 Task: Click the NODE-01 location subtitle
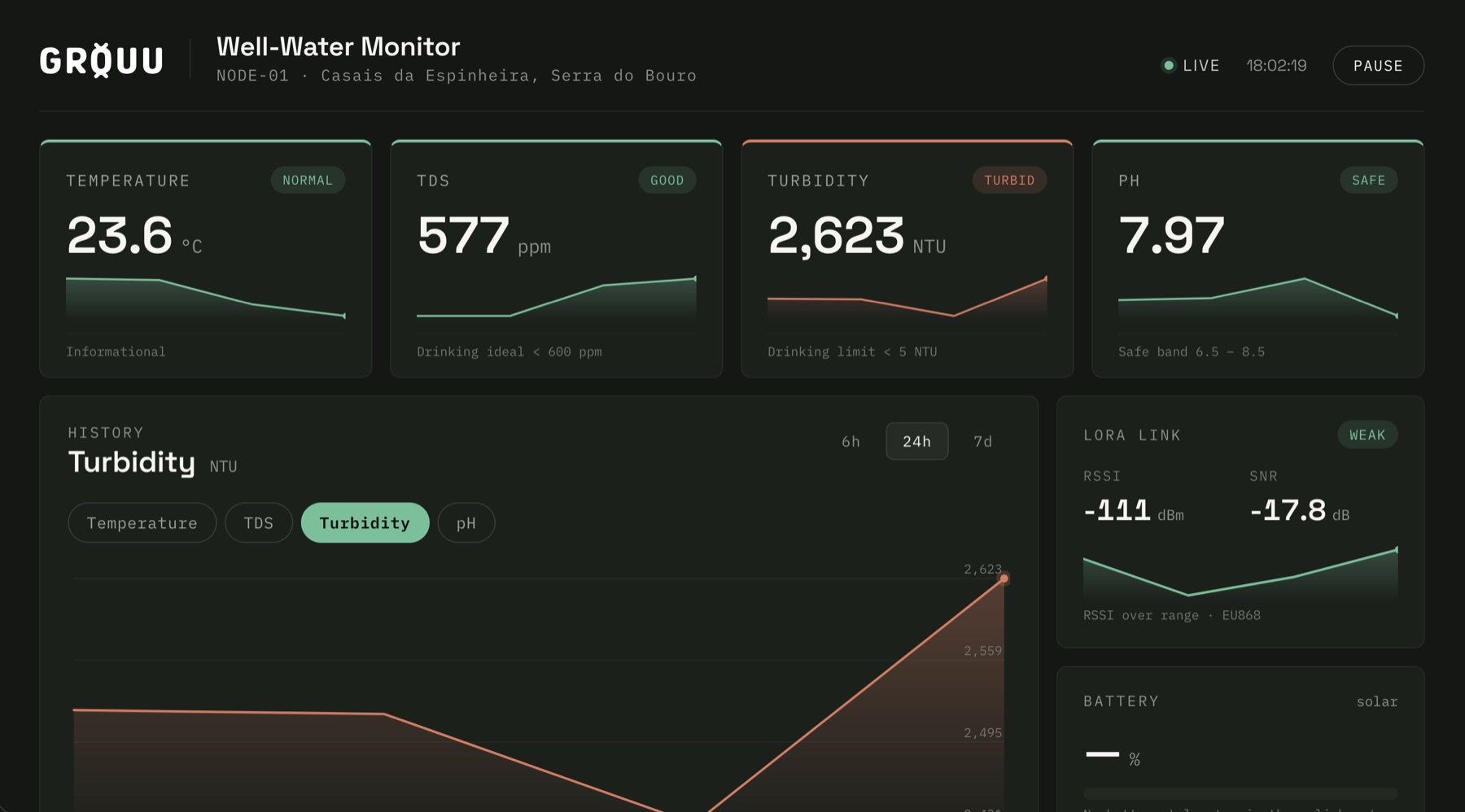tap(457, 76)
